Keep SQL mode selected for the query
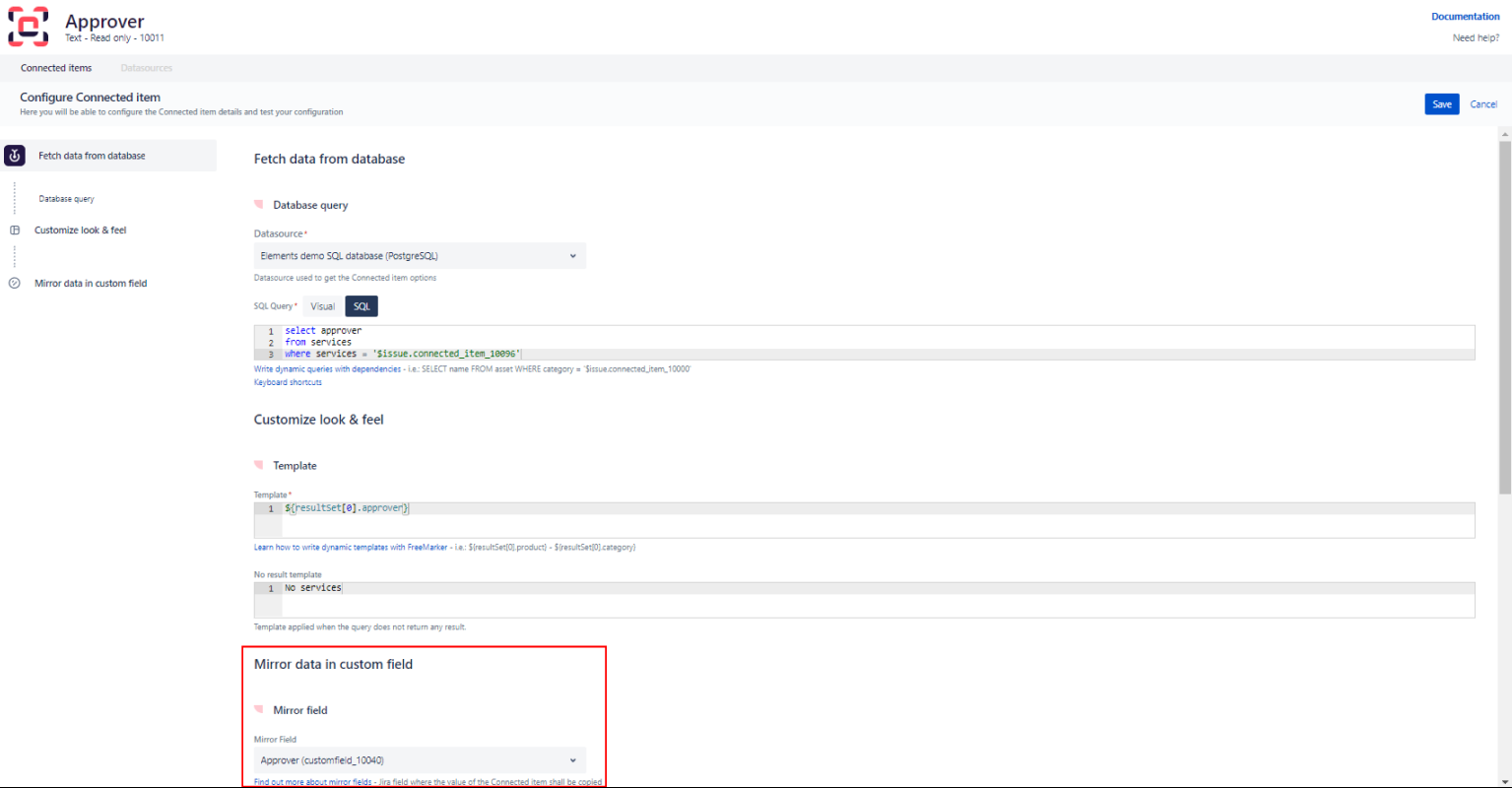This screenshot has height=788, width=1512. tap(361, 305)
